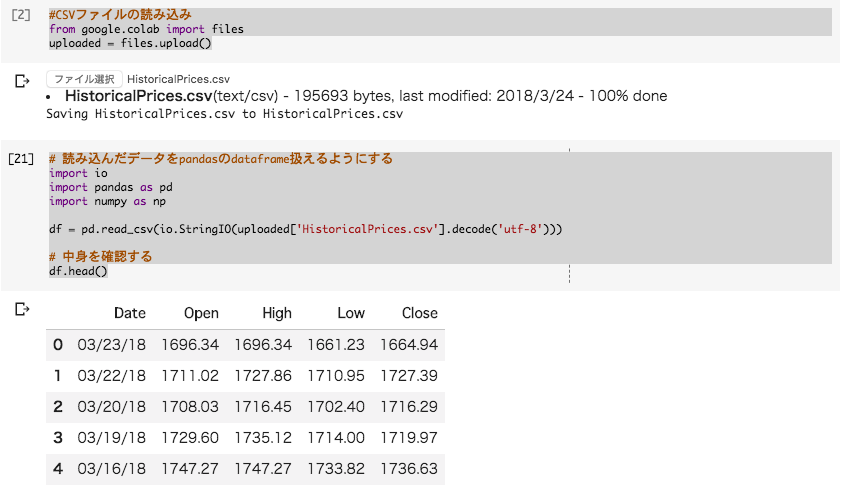Click the 'import pandas as pd' line
This screenshot has height=502, width=842.
(111, 187)
